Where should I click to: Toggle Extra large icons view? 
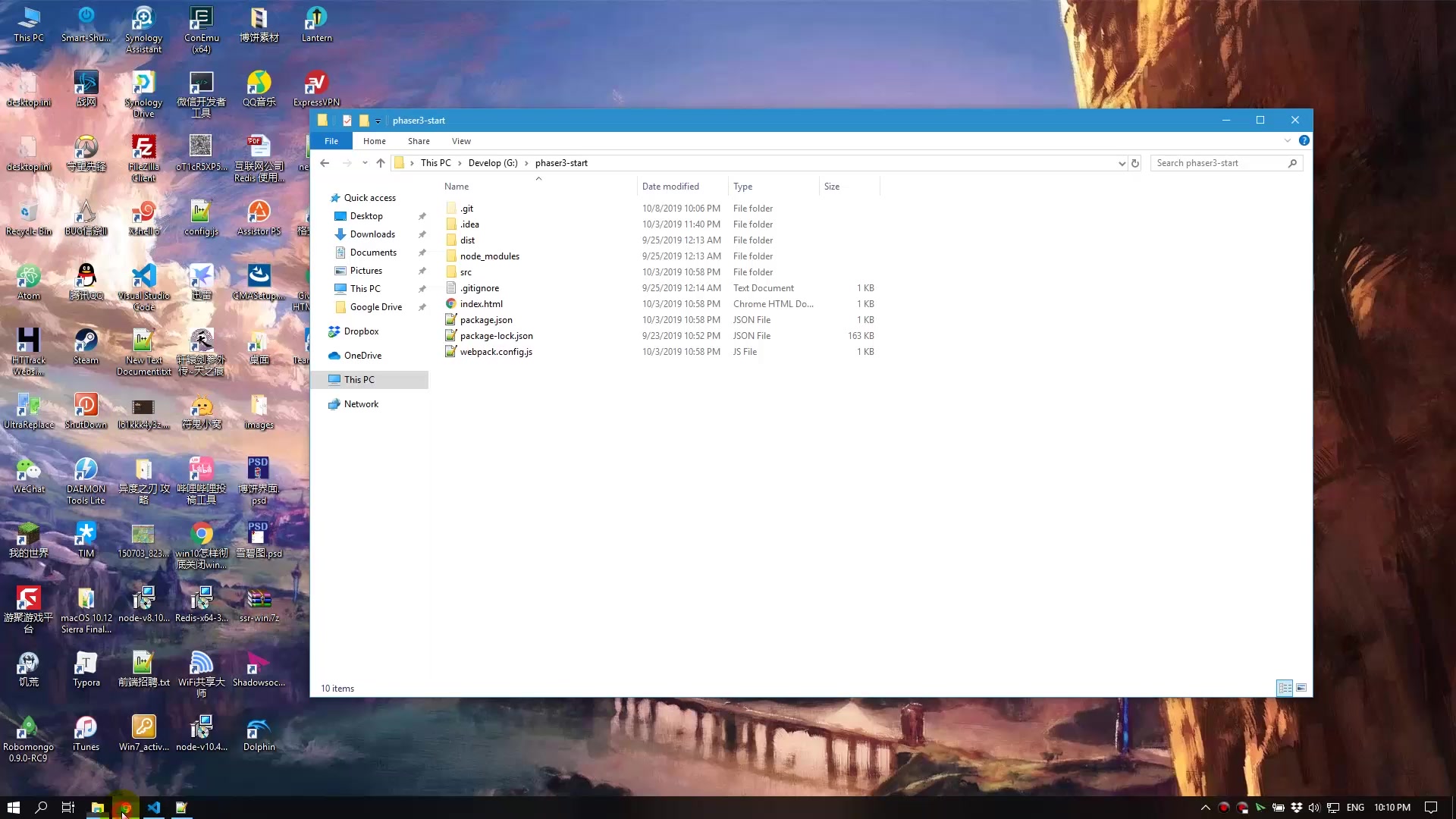click(x=1301, y=688)
